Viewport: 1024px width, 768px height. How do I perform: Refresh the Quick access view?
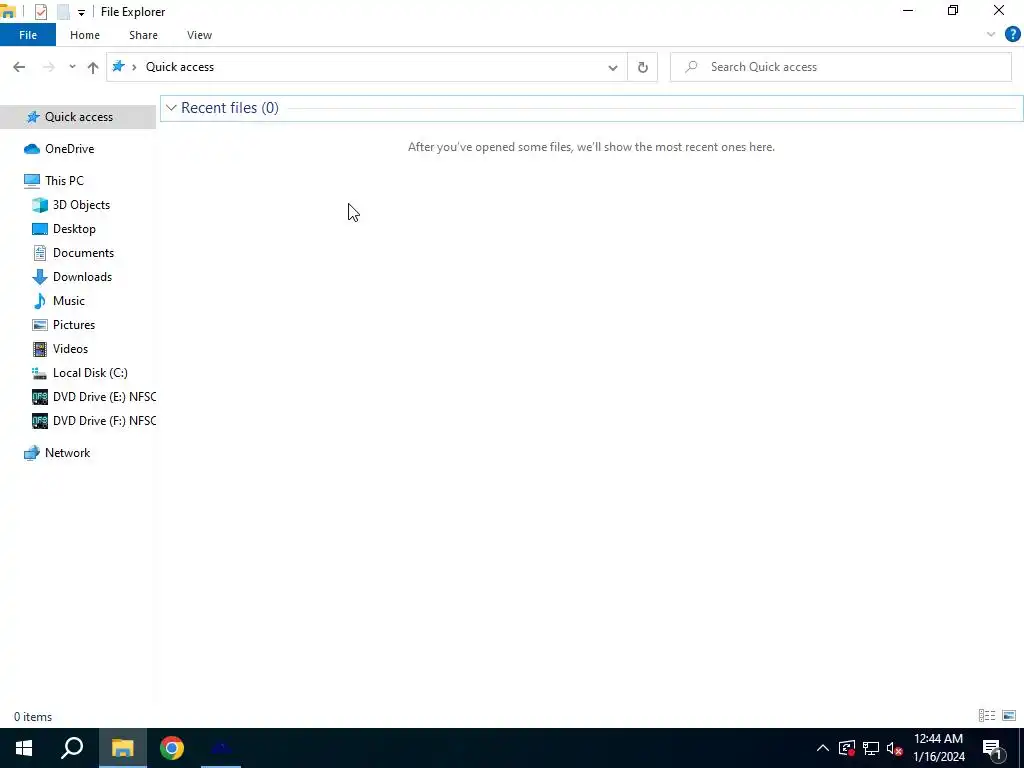[x=643, y=67]
